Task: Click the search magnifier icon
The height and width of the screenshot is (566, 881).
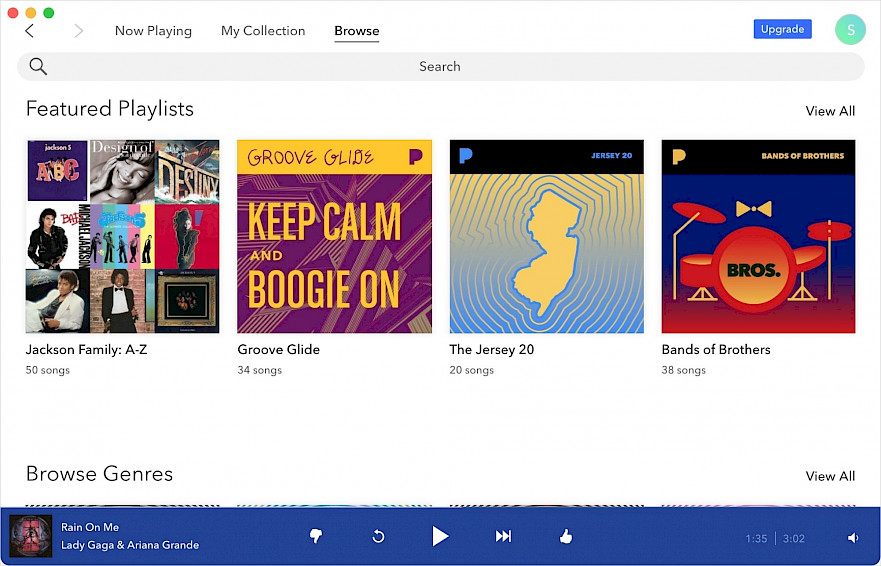Action: coord(38,66)
